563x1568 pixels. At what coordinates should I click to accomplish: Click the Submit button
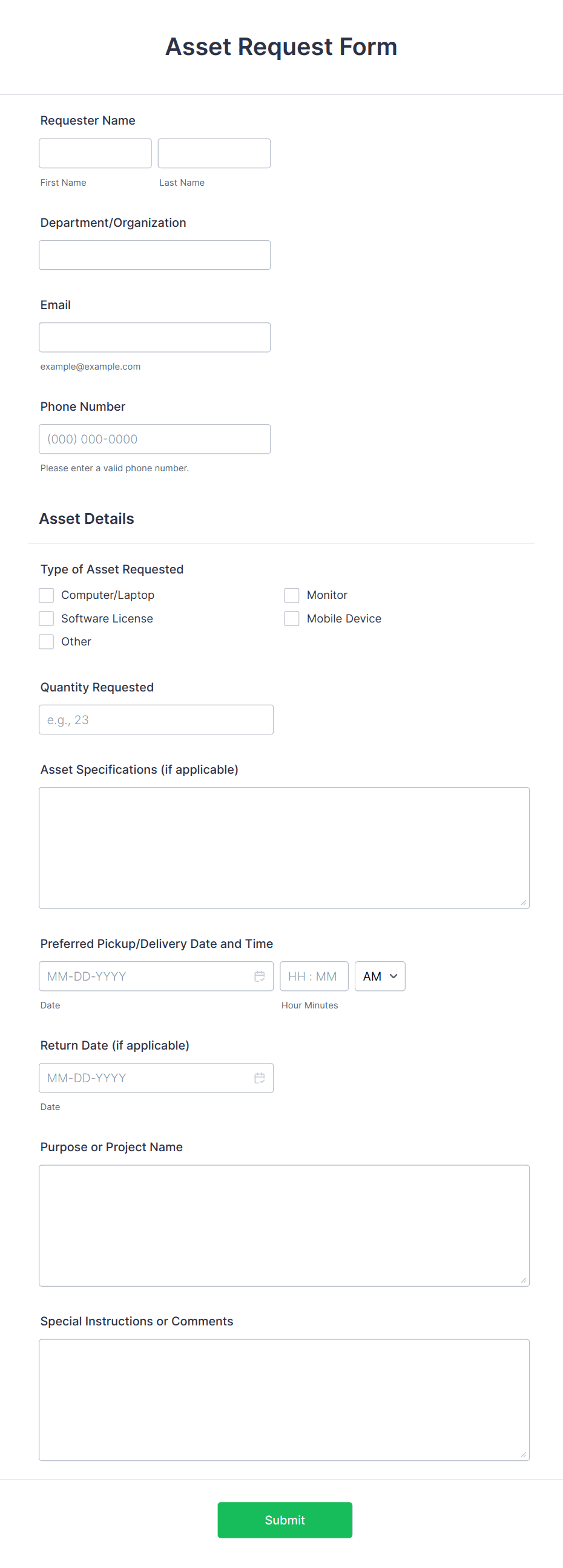coord(285,1520)
